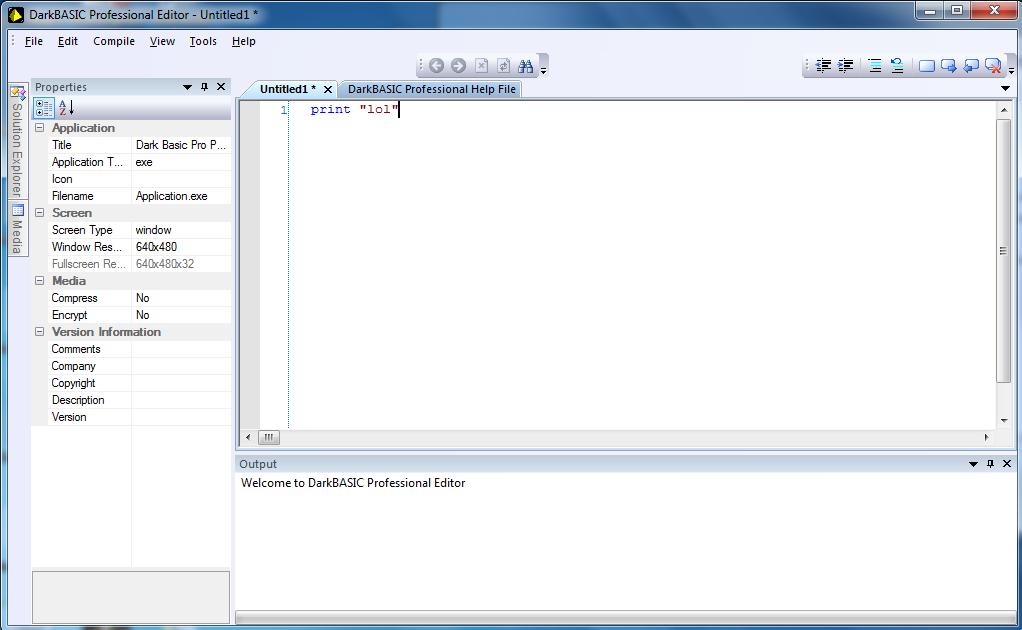This screenshot has width=1022, height=630.
Task: Go to the previous bookmark icon
Action: pos(971,66)
